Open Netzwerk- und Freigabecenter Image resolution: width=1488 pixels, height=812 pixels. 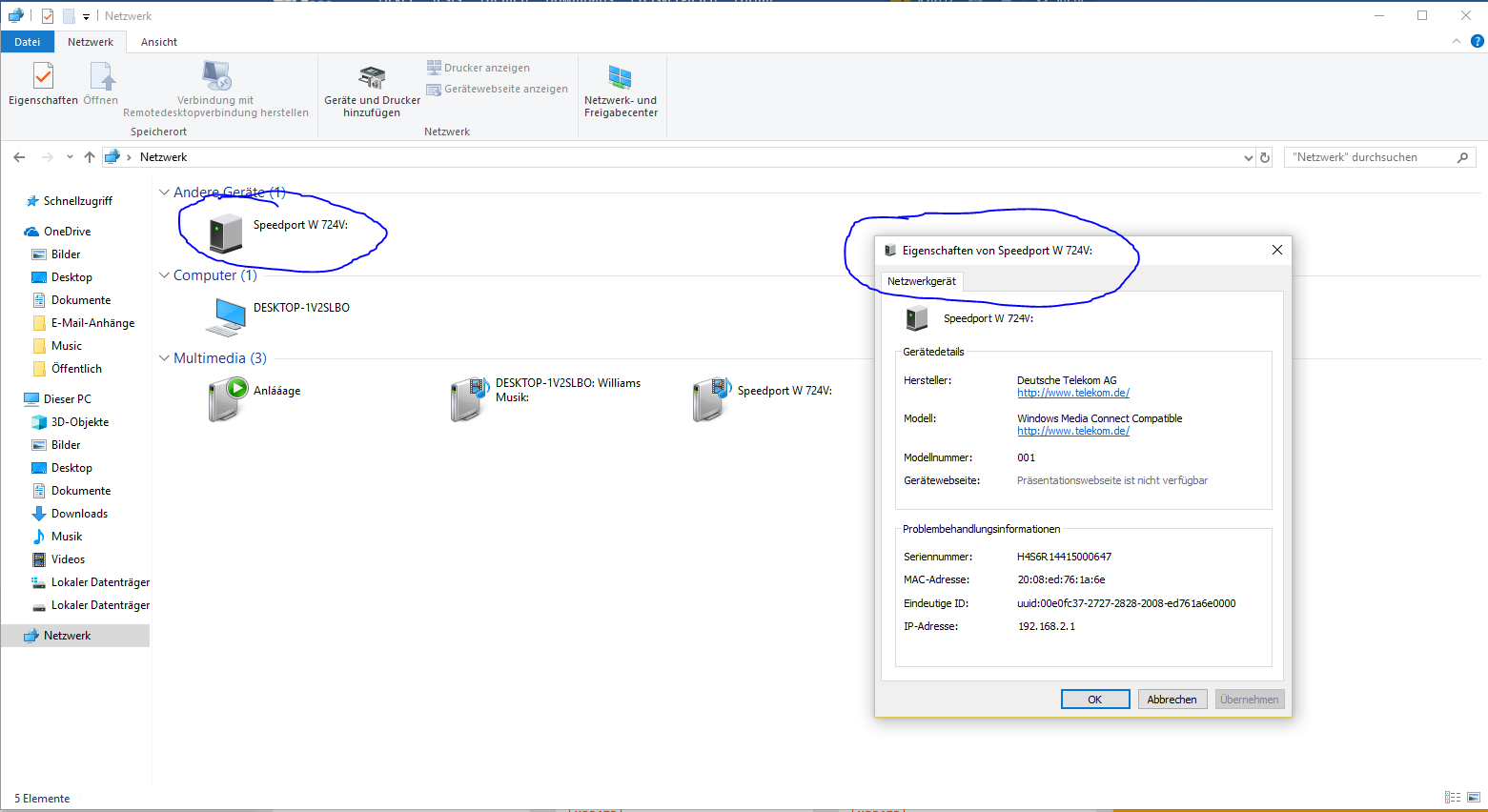621,91
